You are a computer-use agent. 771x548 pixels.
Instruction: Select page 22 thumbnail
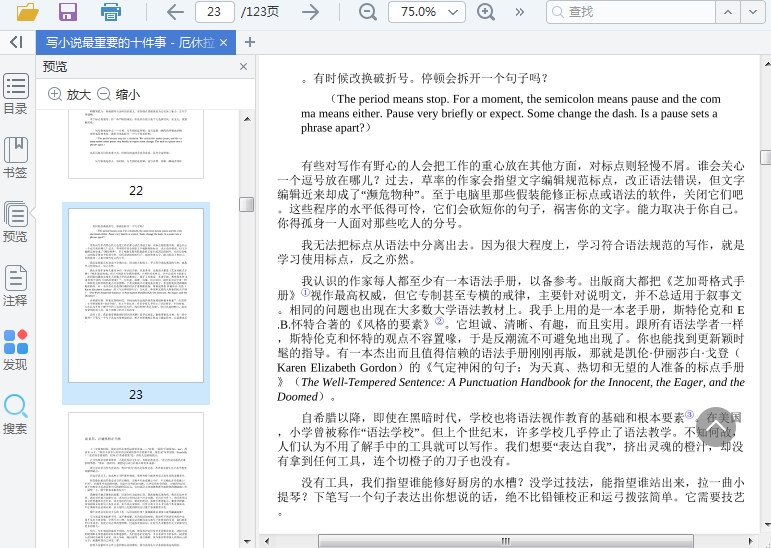(x=136, y=145)
